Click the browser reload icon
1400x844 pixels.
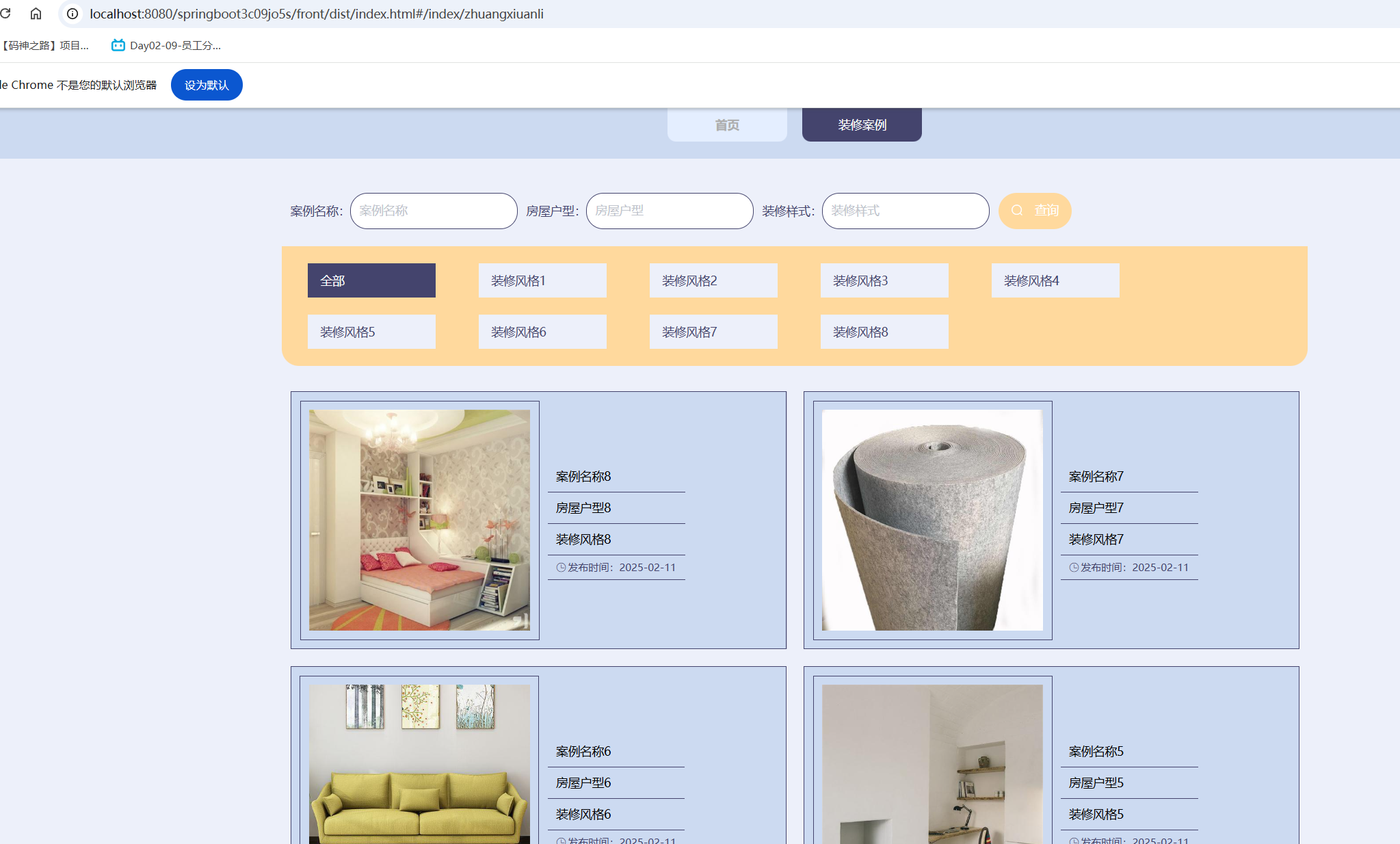pos(5,14)
